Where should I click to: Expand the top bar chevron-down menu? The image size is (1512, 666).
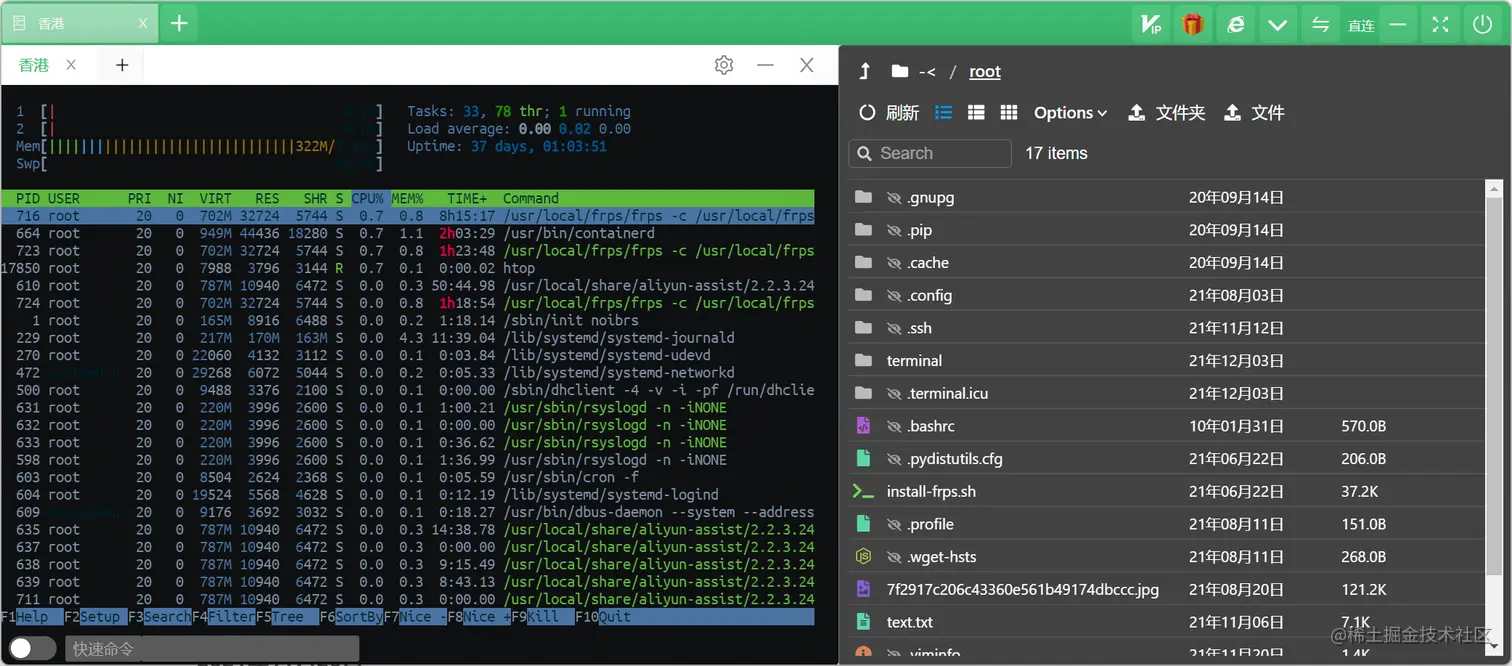1277,25
